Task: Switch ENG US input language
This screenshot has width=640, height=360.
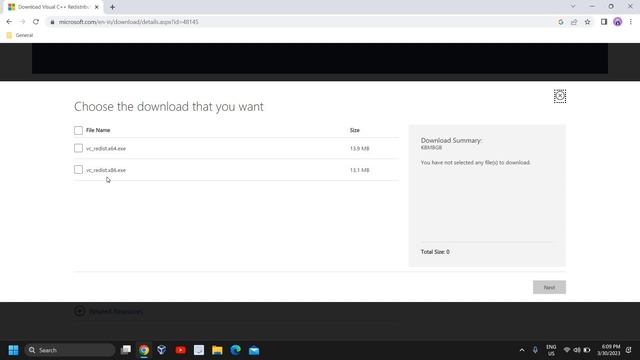Action: pos(551,350)
